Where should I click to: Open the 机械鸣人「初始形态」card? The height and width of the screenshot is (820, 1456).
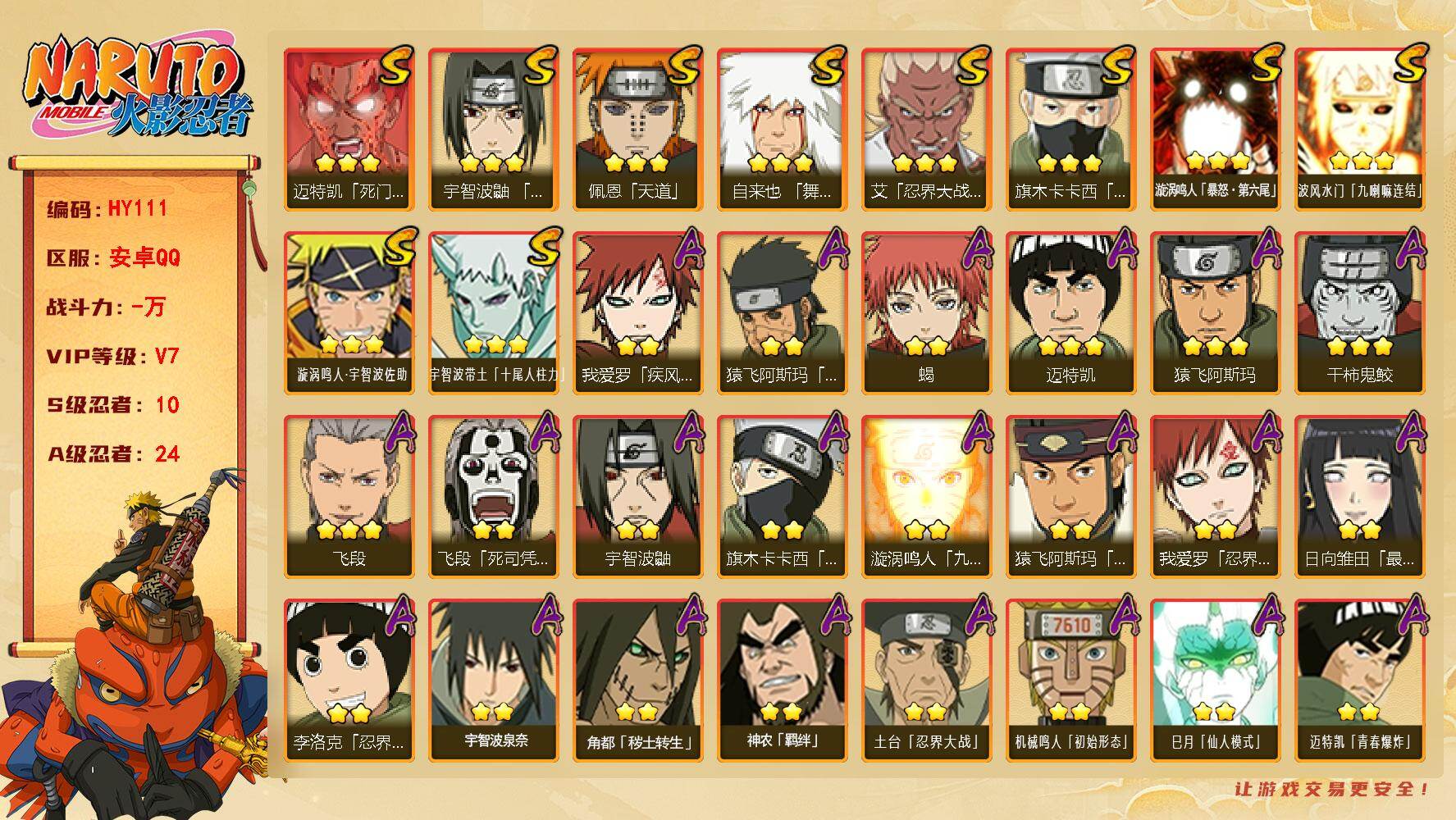point(1070,680)
